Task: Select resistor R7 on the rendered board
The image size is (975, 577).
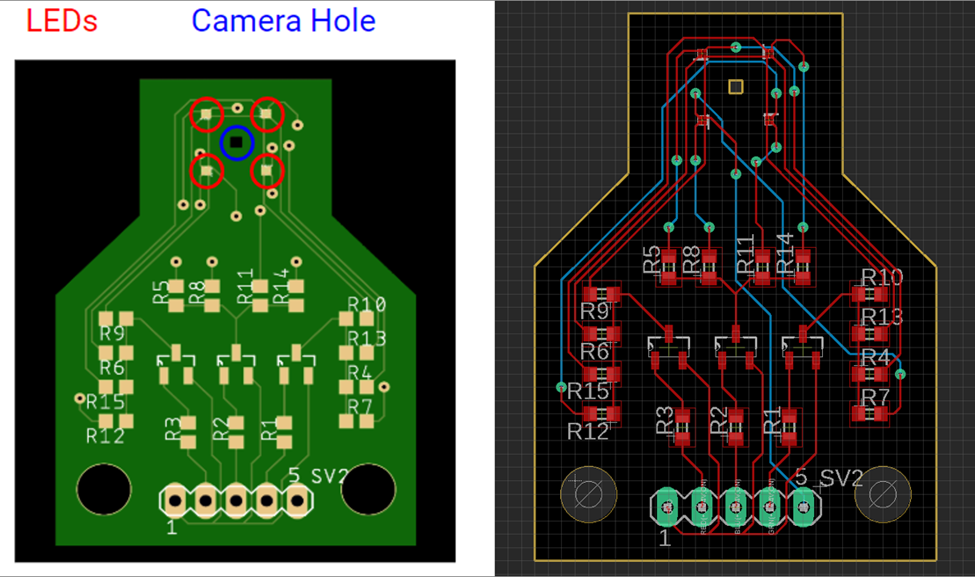Action: (x=355, y=404)
